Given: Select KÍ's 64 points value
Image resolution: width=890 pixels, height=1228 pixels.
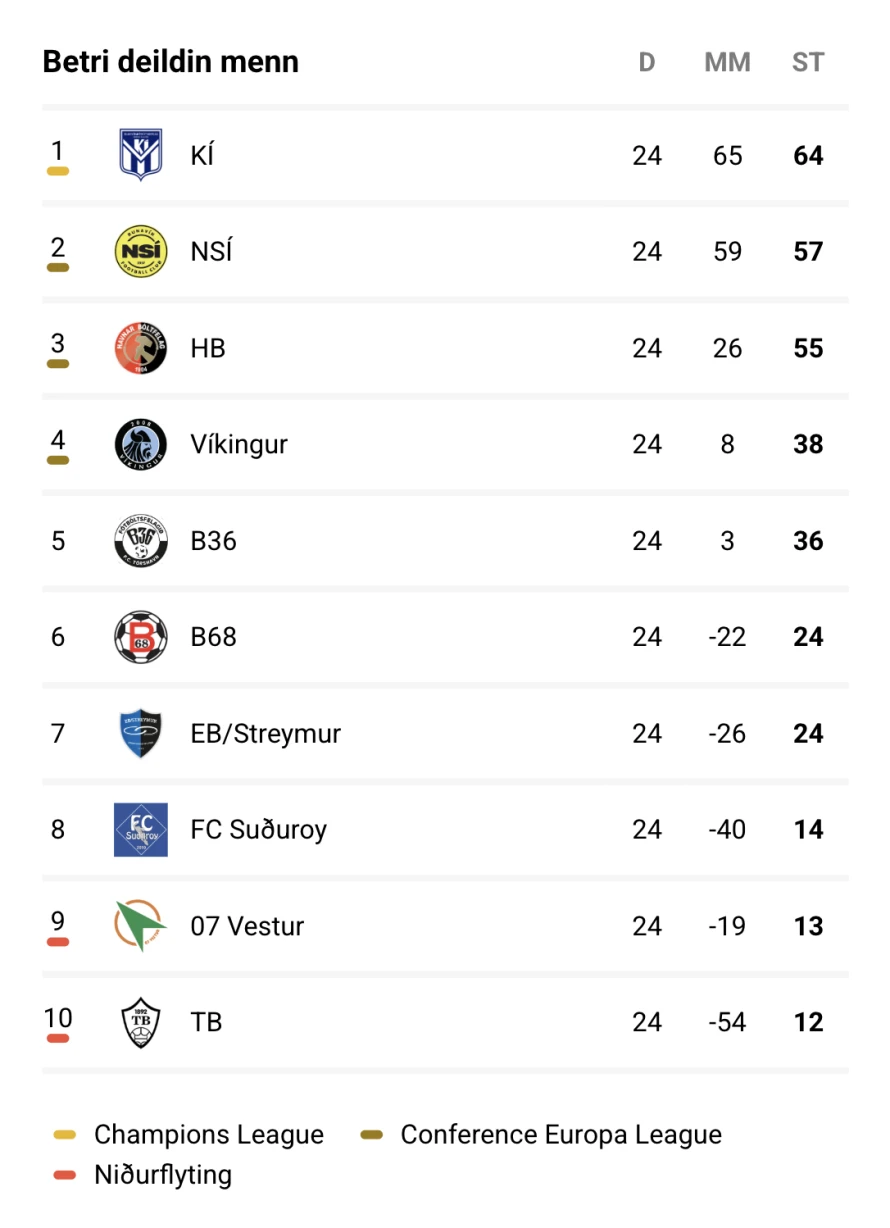Looking at the screenshot, I should pyautogui.click(x=808, y=155).
